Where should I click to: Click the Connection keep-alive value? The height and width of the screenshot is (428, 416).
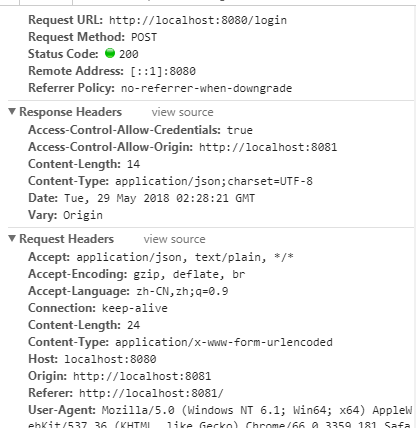(135, 308)
